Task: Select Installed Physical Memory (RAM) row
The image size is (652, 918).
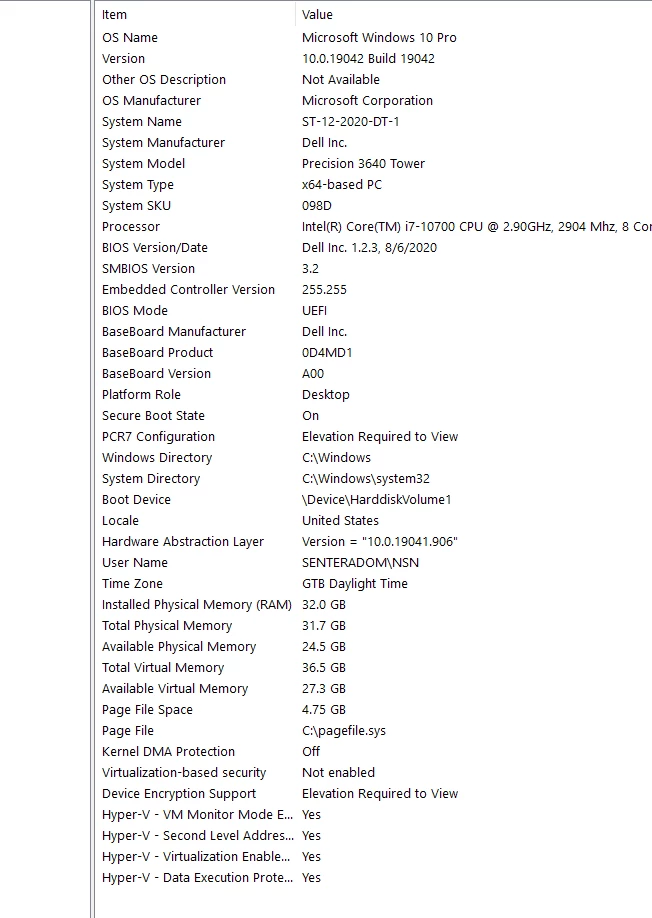Action: pos(197,605)
